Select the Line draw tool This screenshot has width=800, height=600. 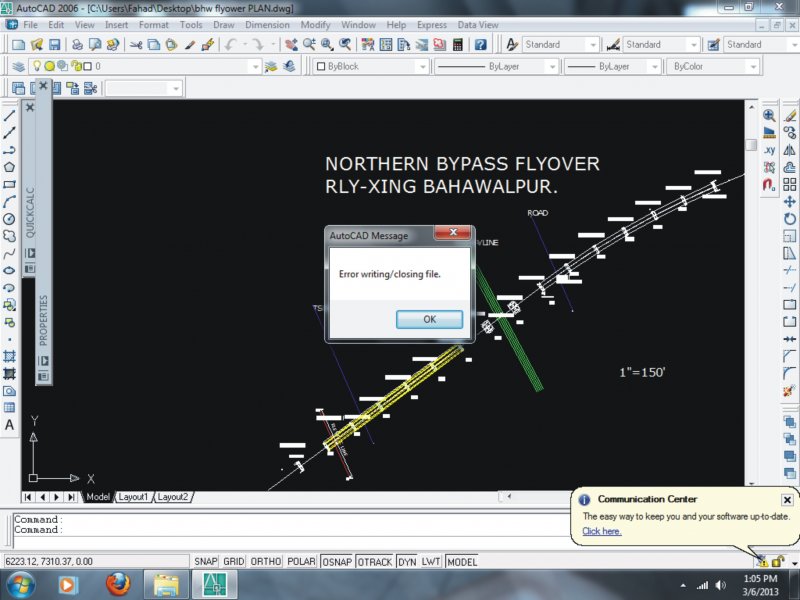[x=9, y=116]
